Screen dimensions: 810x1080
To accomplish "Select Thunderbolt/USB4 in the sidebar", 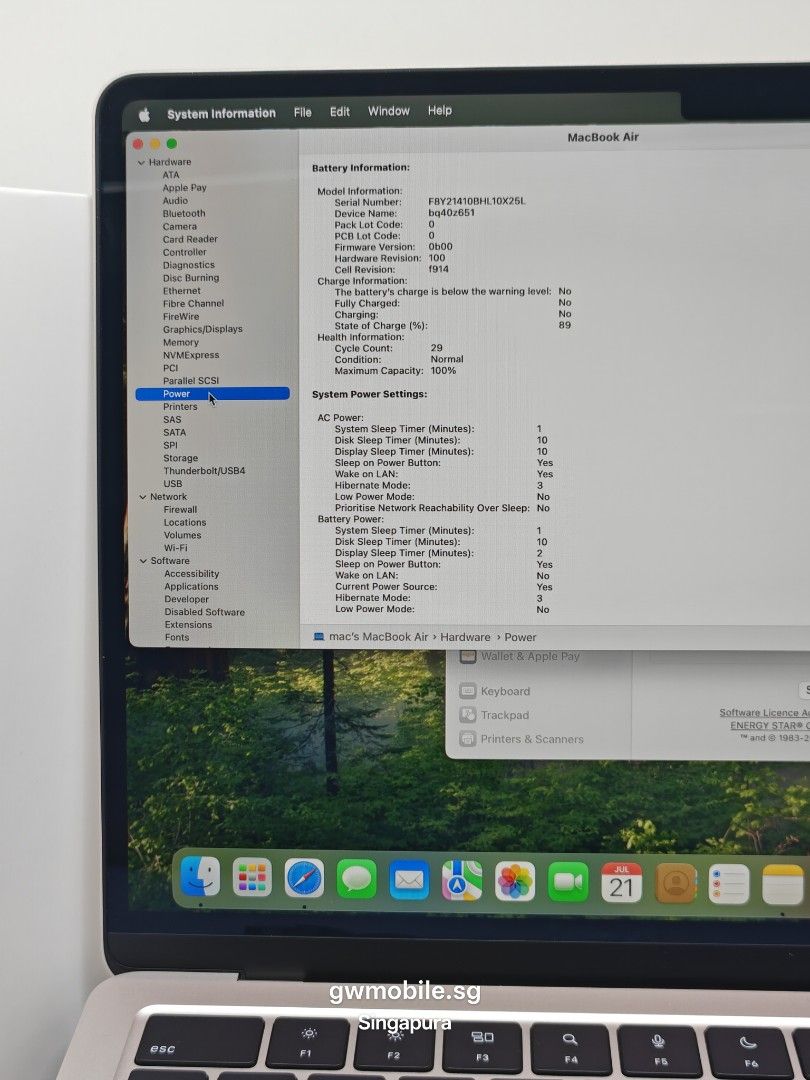I will (204, 471).
